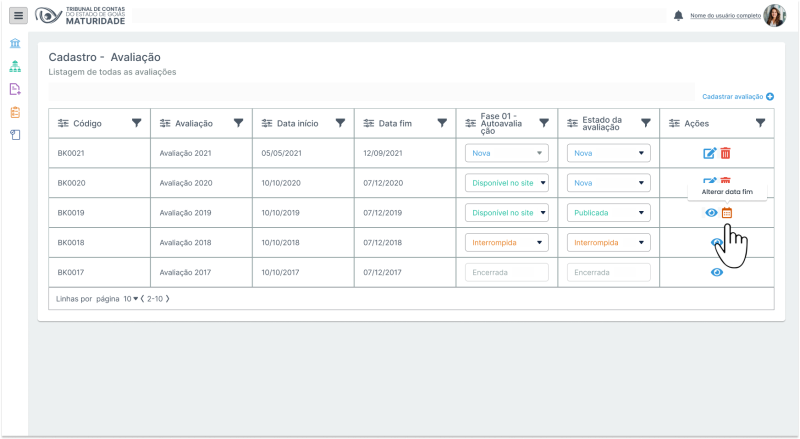This screenshot has width=800, height=439.
Task: Delete evaluation BK0021 with the trash icon
Action: (726, 153)
